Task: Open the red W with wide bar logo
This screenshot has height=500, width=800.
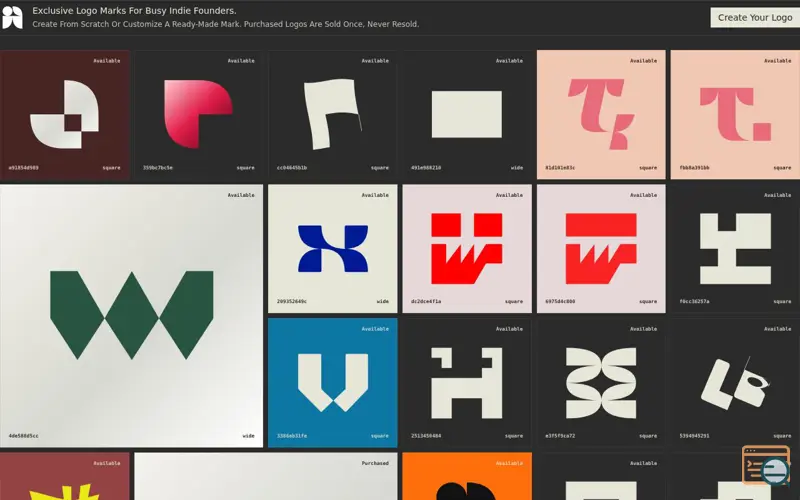Action: pos(601,248)
